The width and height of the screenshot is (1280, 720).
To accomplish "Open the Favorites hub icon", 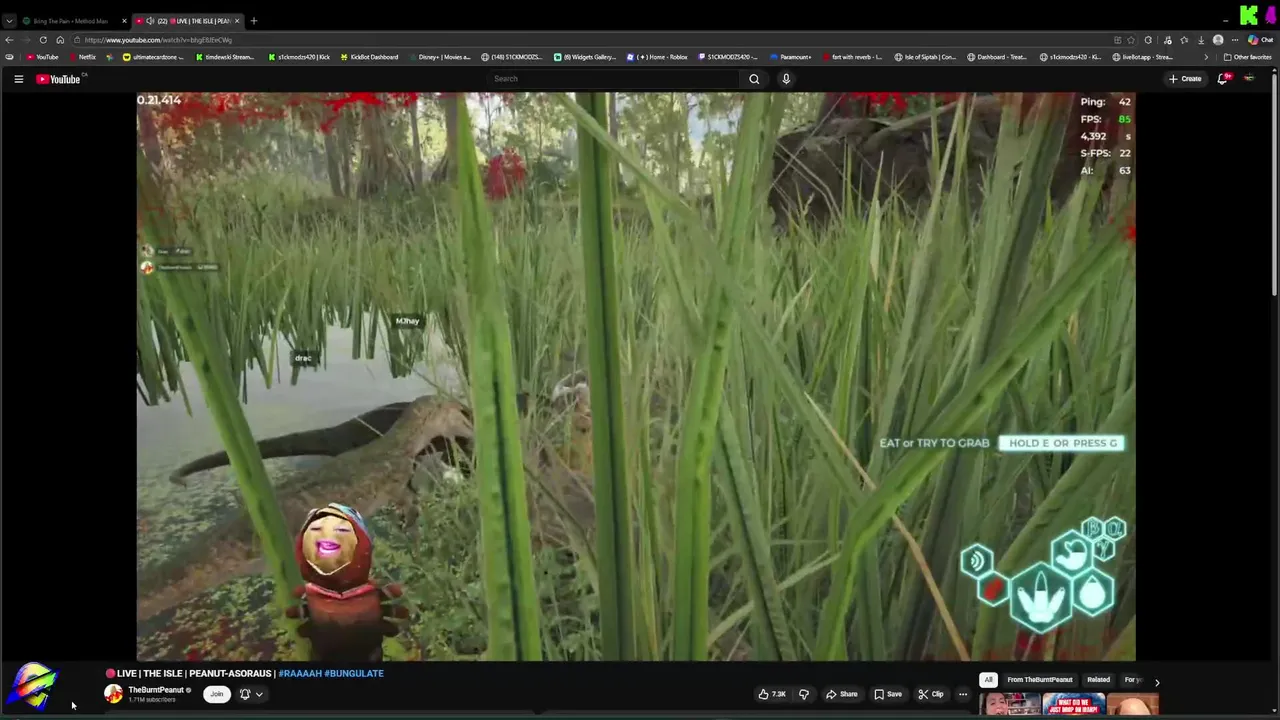I will (x=1184, y=40).
